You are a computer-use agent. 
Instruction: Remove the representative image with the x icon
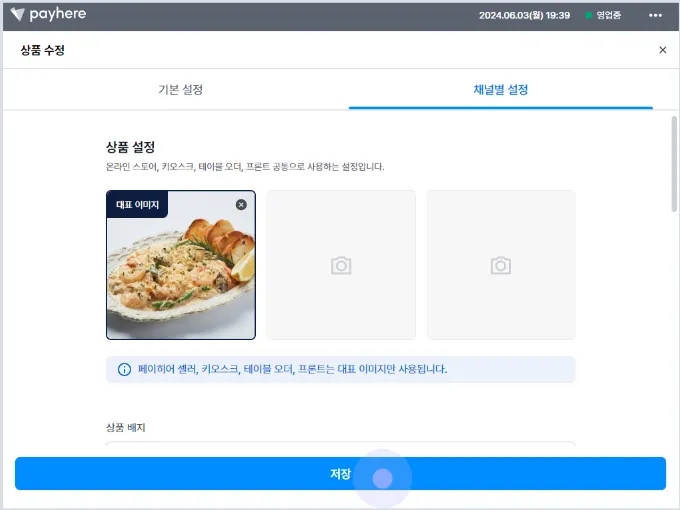[241, 205]
